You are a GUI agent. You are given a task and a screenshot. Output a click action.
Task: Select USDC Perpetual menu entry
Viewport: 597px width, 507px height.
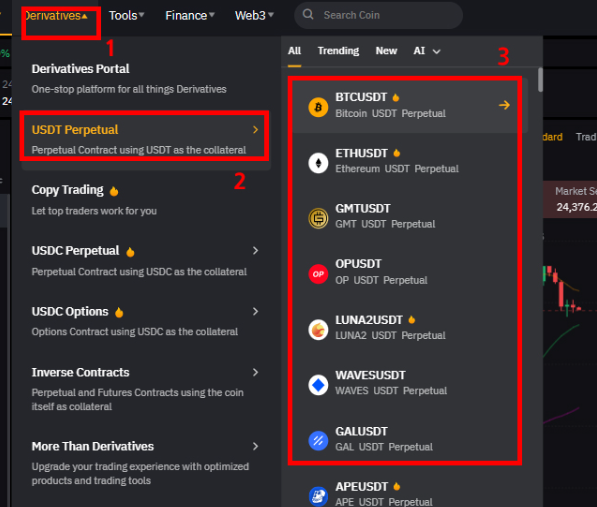(x=146, y=261)
